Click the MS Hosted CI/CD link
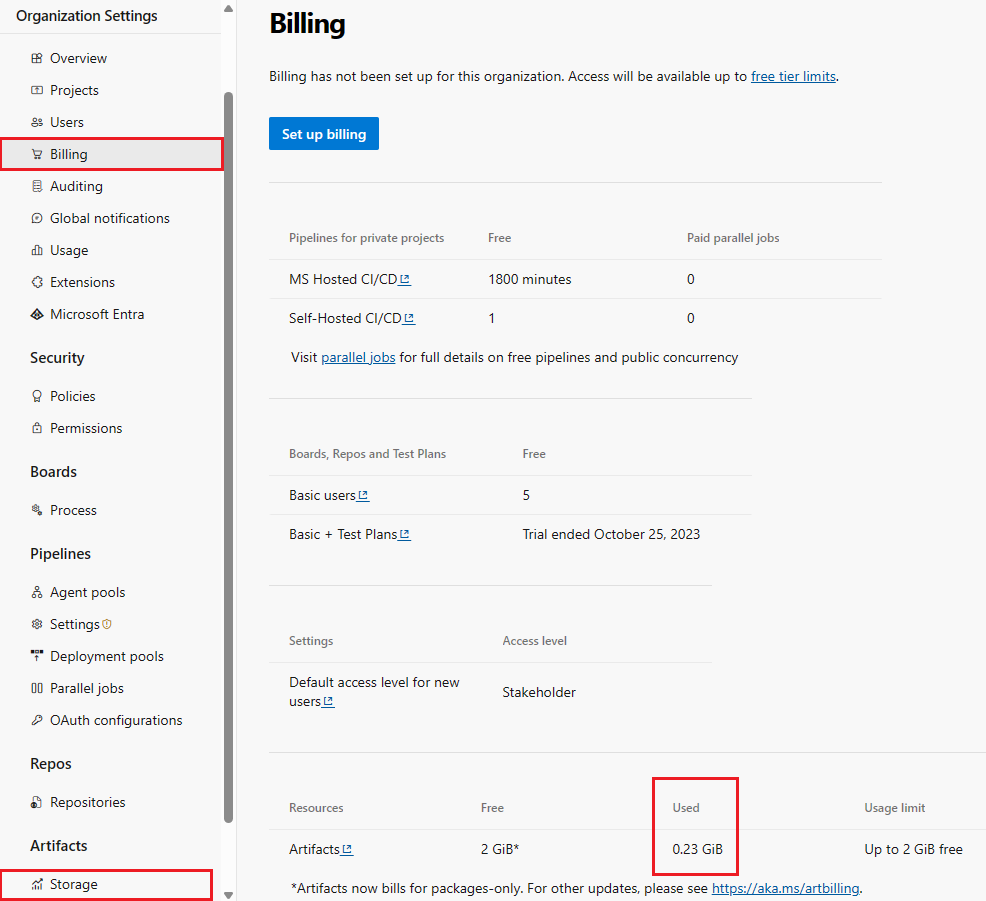Screen dimensions: 986x901 350,280
